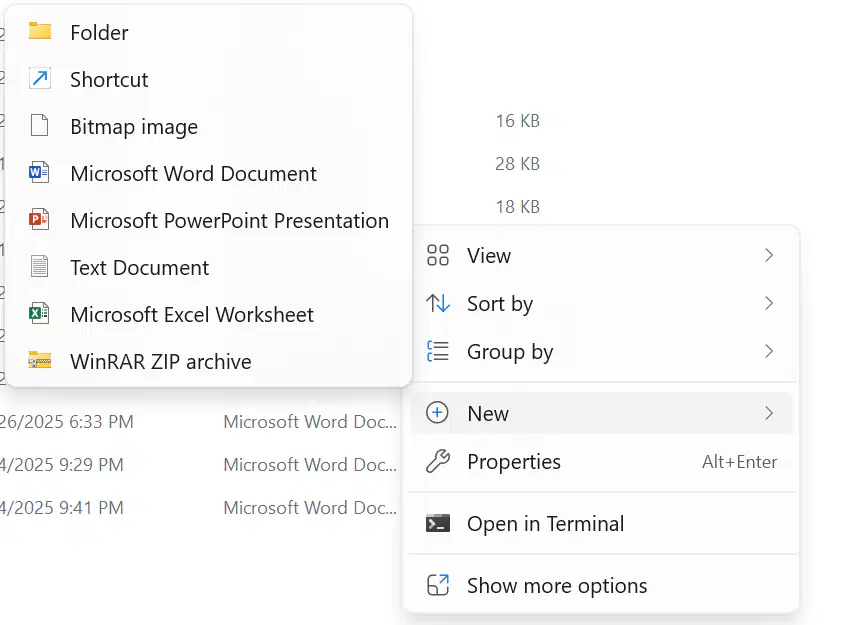Click file type in the 9:29 PM row

point(310,465)
